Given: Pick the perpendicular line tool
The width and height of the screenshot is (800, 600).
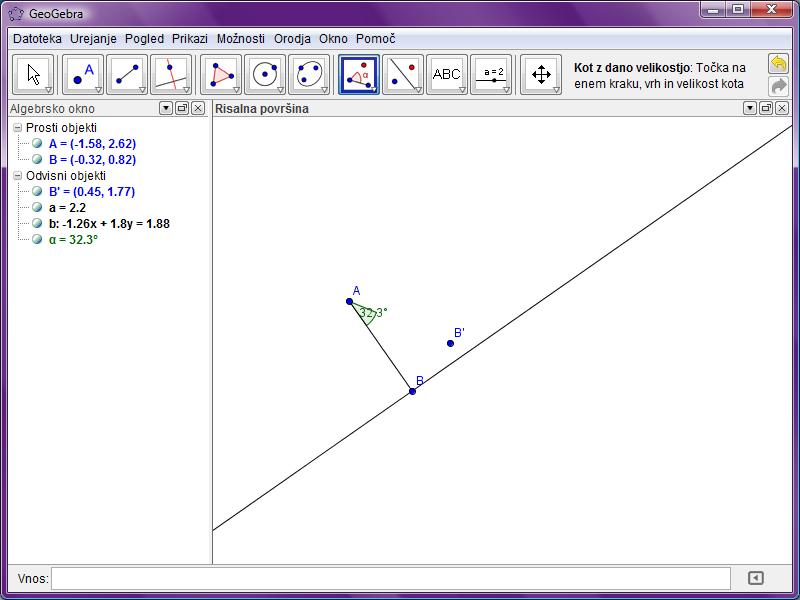Looking at the screenshot, I should (171, 75).
